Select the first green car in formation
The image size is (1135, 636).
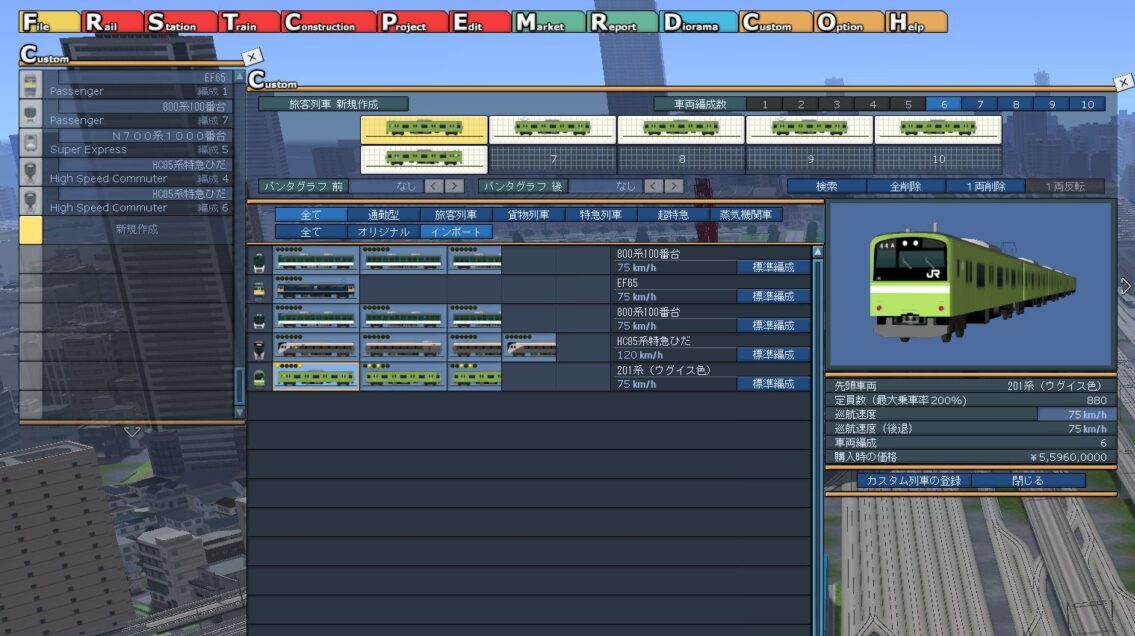(x=424, y=129)
